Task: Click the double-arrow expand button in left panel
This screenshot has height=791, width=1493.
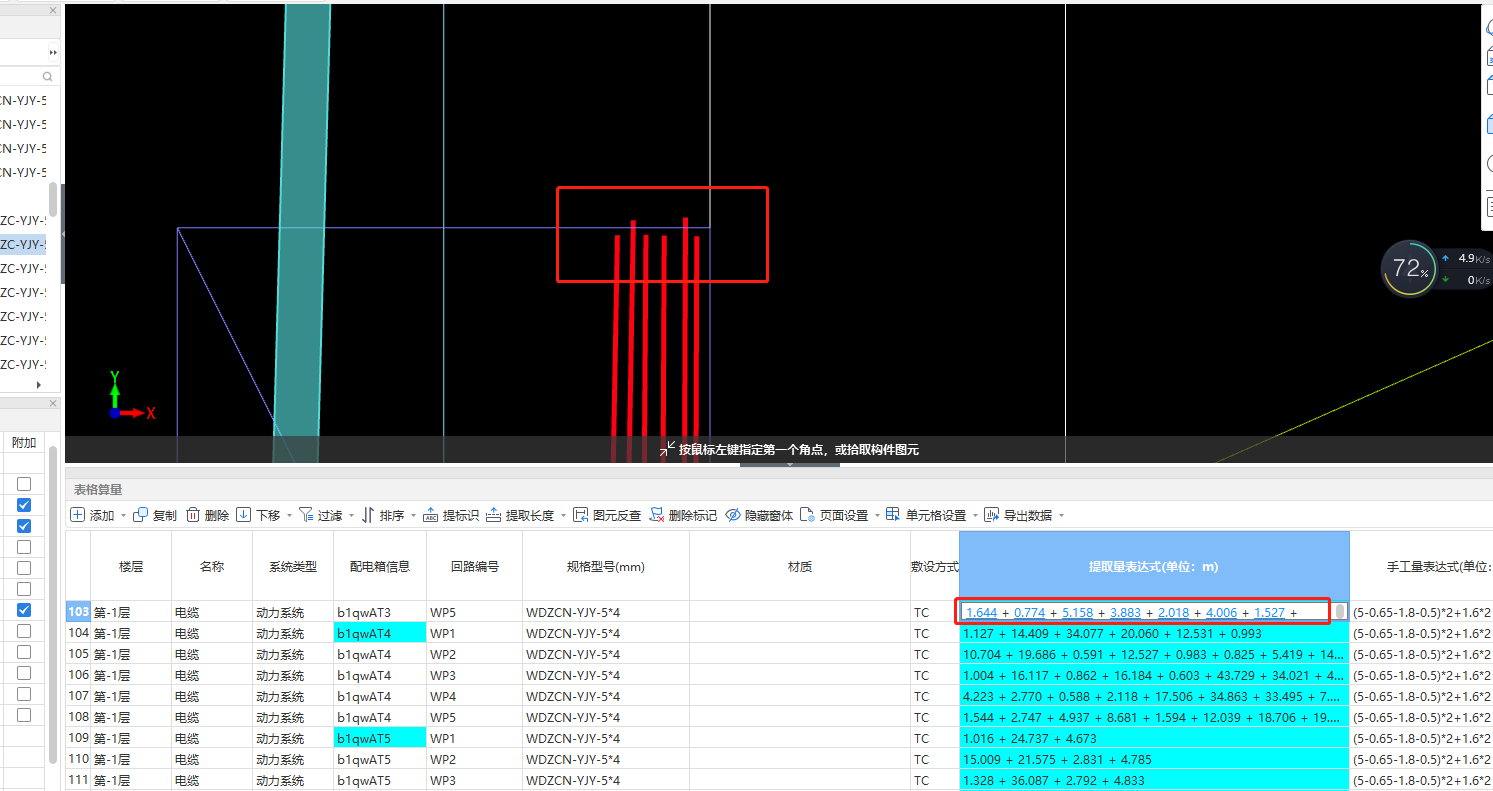Action: pyautogui.click(x=52, y=52)
